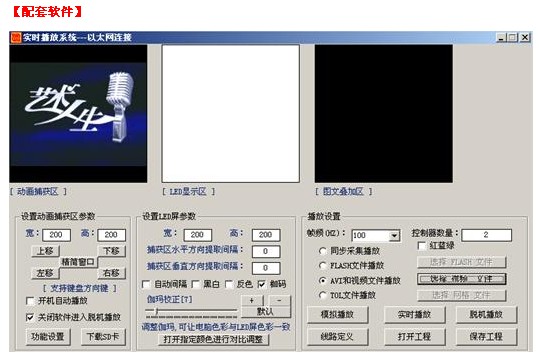Click the 右移 move-right button

(111, 273)
